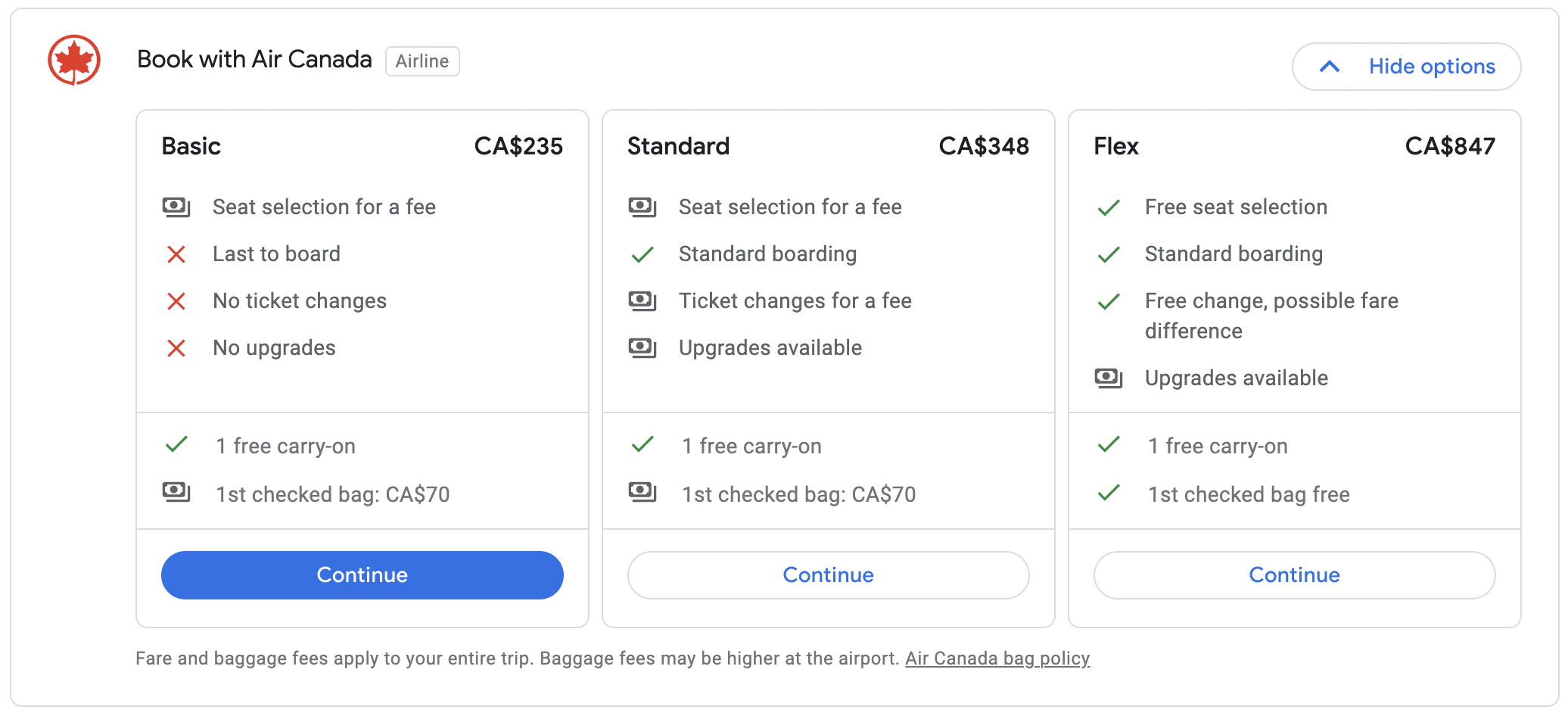Screen dimensions: 1568x713
Task: Click fee icon beside Ticket changes for a fee
Action: (x=642, y=301)
